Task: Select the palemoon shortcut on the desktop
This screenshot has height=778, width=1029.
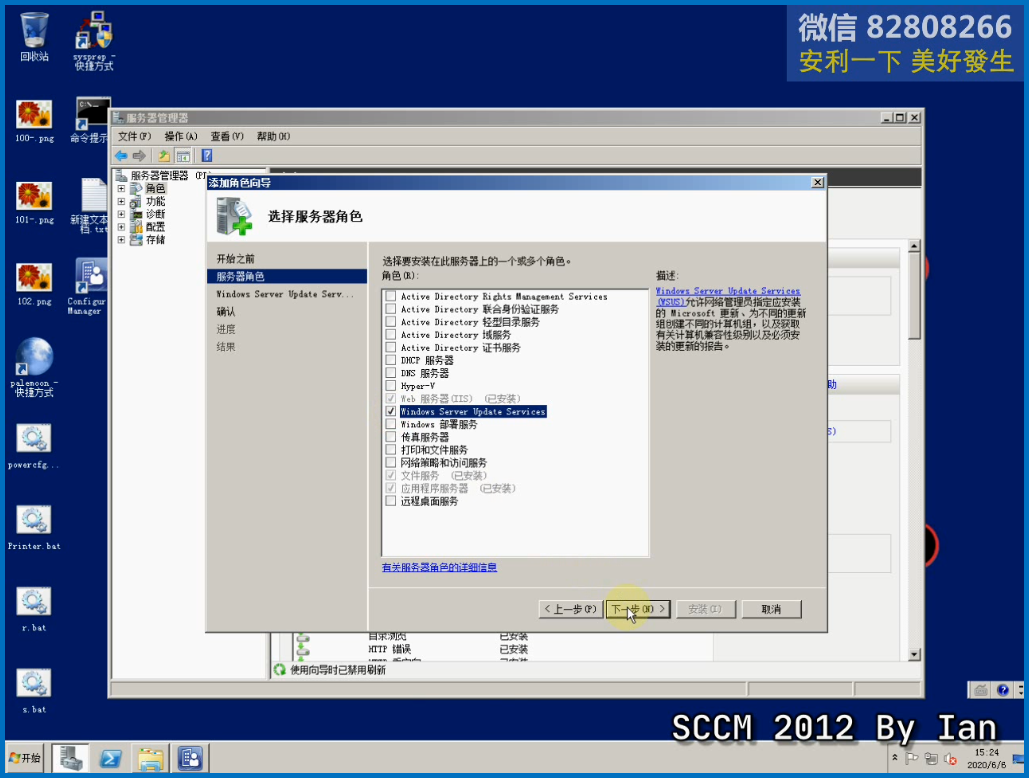Action: pos(34,367)
